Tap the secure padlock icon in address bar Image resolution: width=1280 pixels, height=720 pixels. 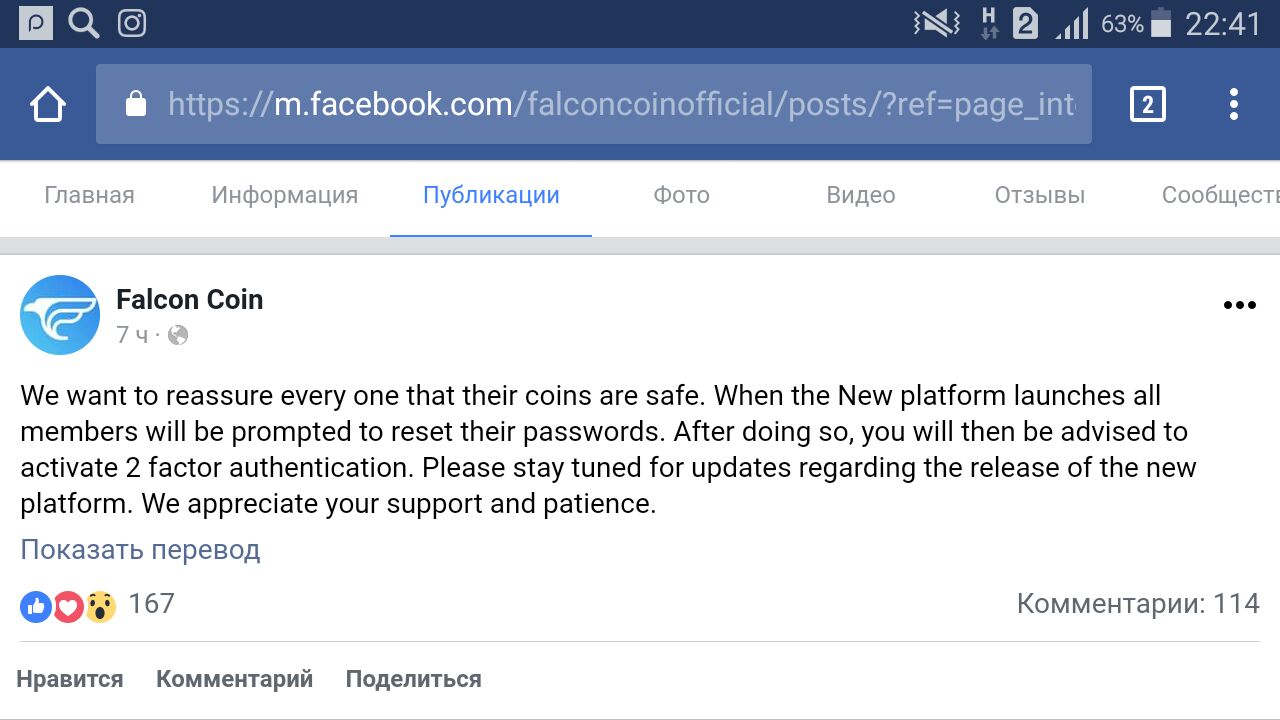[135, 104]
